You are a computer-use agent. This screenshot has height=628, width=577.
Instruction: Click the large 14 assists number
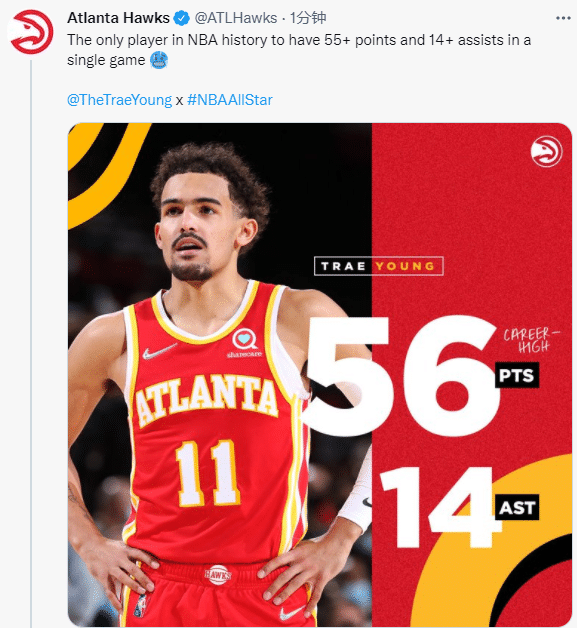coord(438,507)
